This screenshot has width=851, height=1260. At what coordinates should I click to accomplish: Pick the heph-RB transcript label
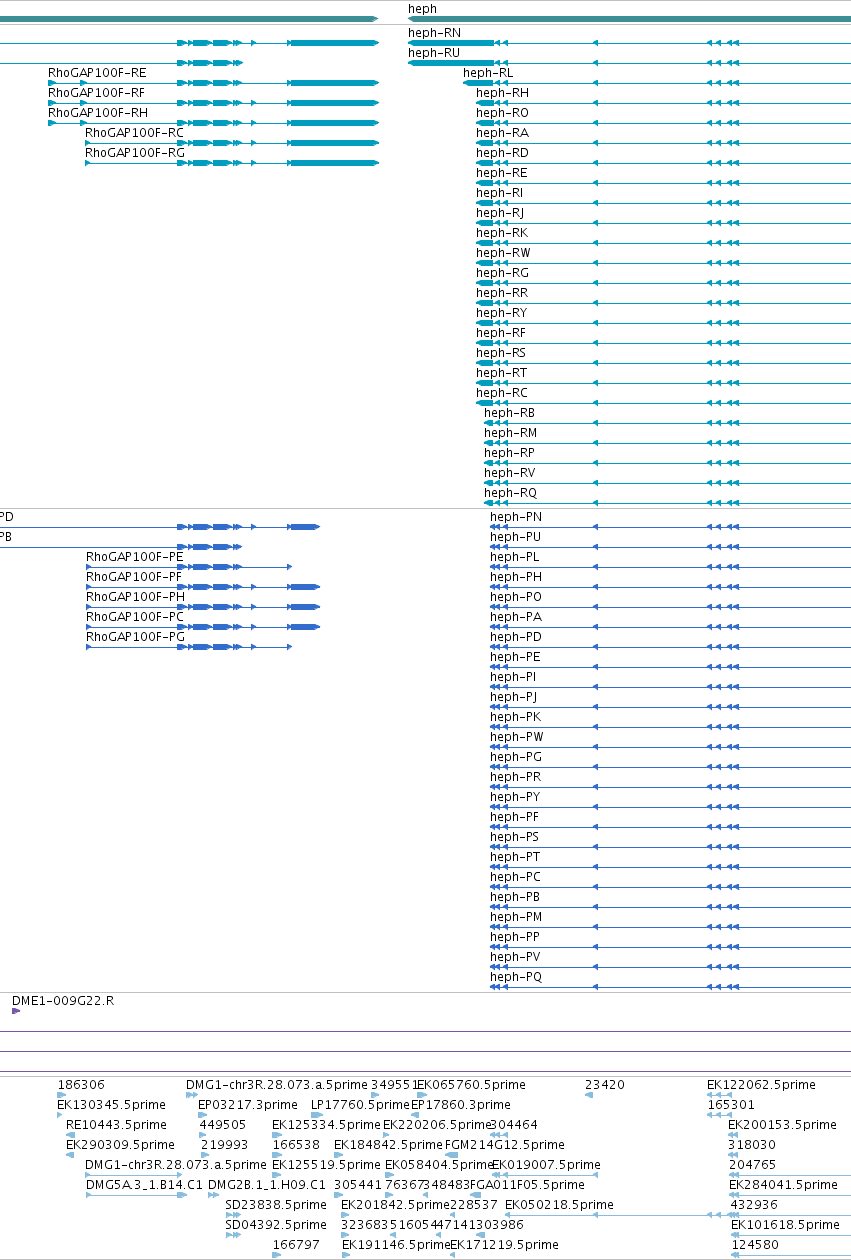[509, 413]
